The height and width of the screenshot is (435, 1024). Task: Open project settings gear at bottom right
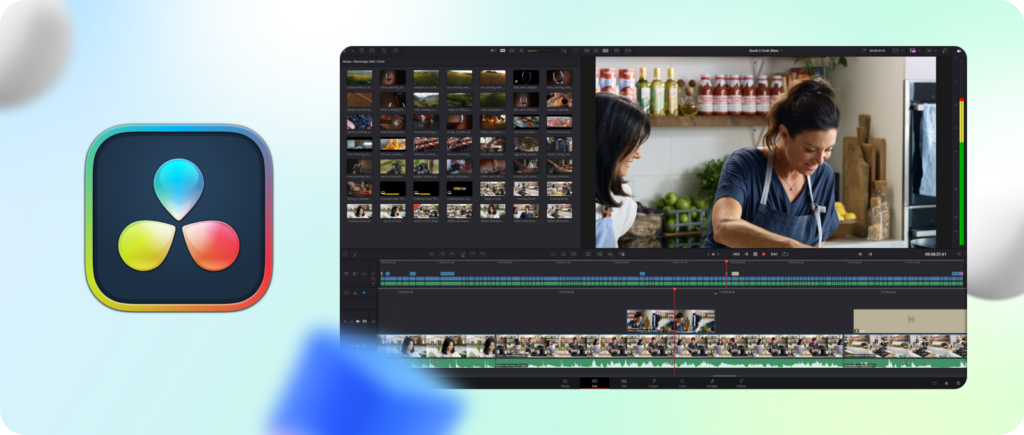[x=958, y=383]
